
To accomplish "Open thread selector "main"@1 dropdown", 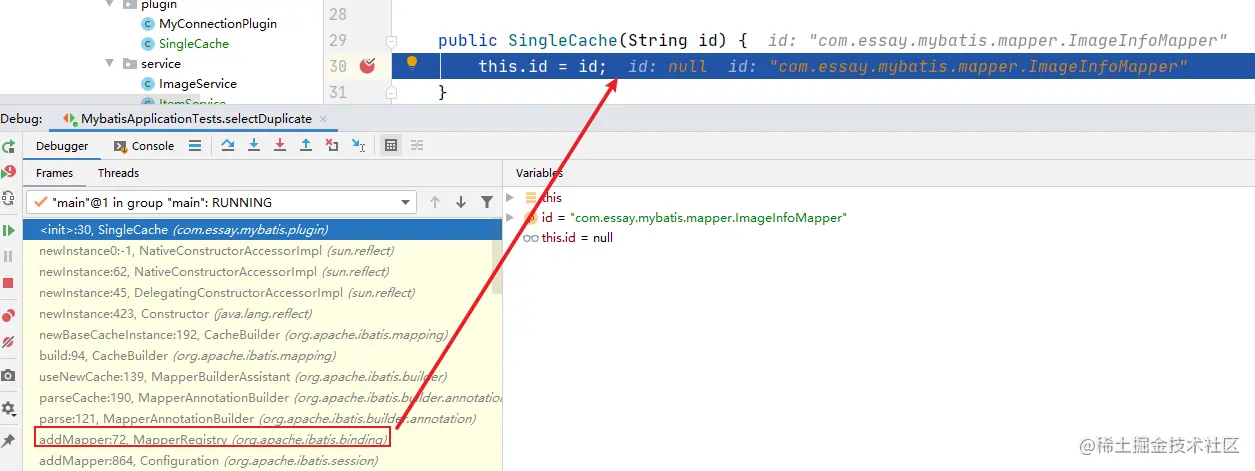I will click(221, 202).
